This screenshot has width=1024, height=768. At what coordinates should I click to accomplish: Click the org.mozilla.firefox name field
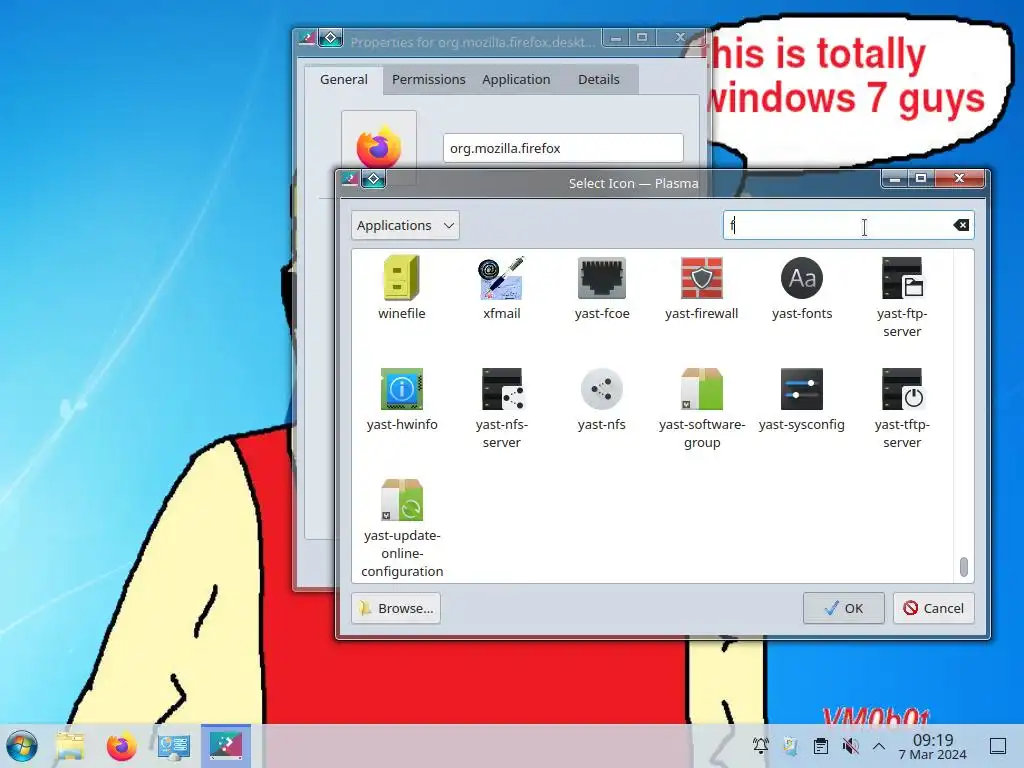[563, 148]
